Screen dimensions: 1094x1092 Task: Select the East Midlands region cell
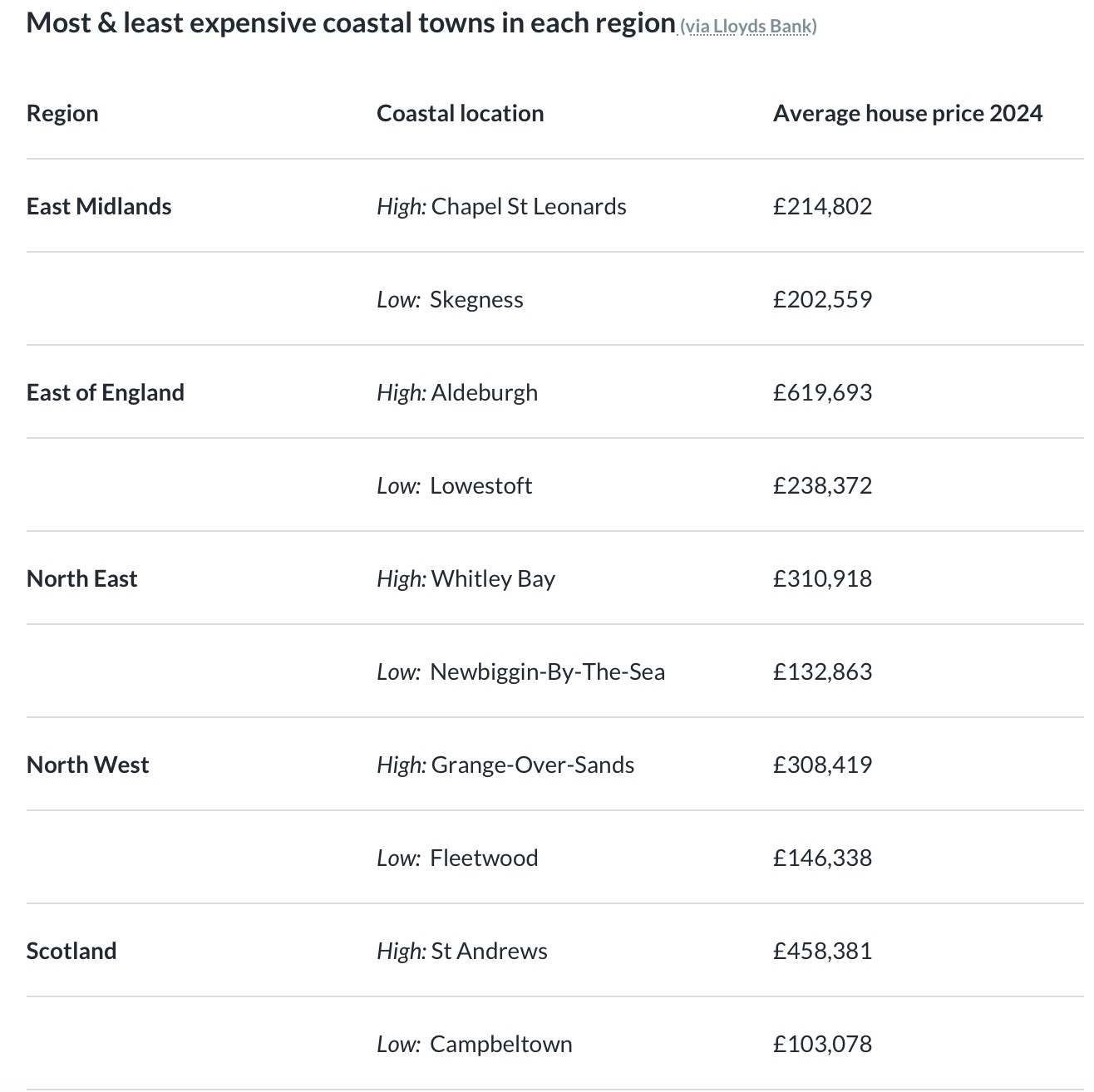pos(99,207)
